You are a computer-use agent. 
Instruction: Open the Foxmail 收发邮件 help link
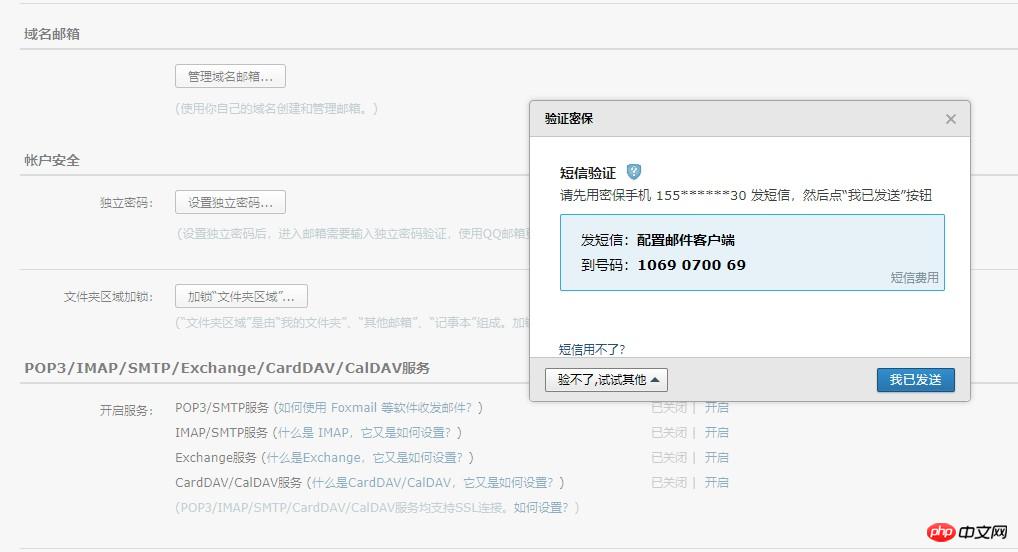pos(379,407)
